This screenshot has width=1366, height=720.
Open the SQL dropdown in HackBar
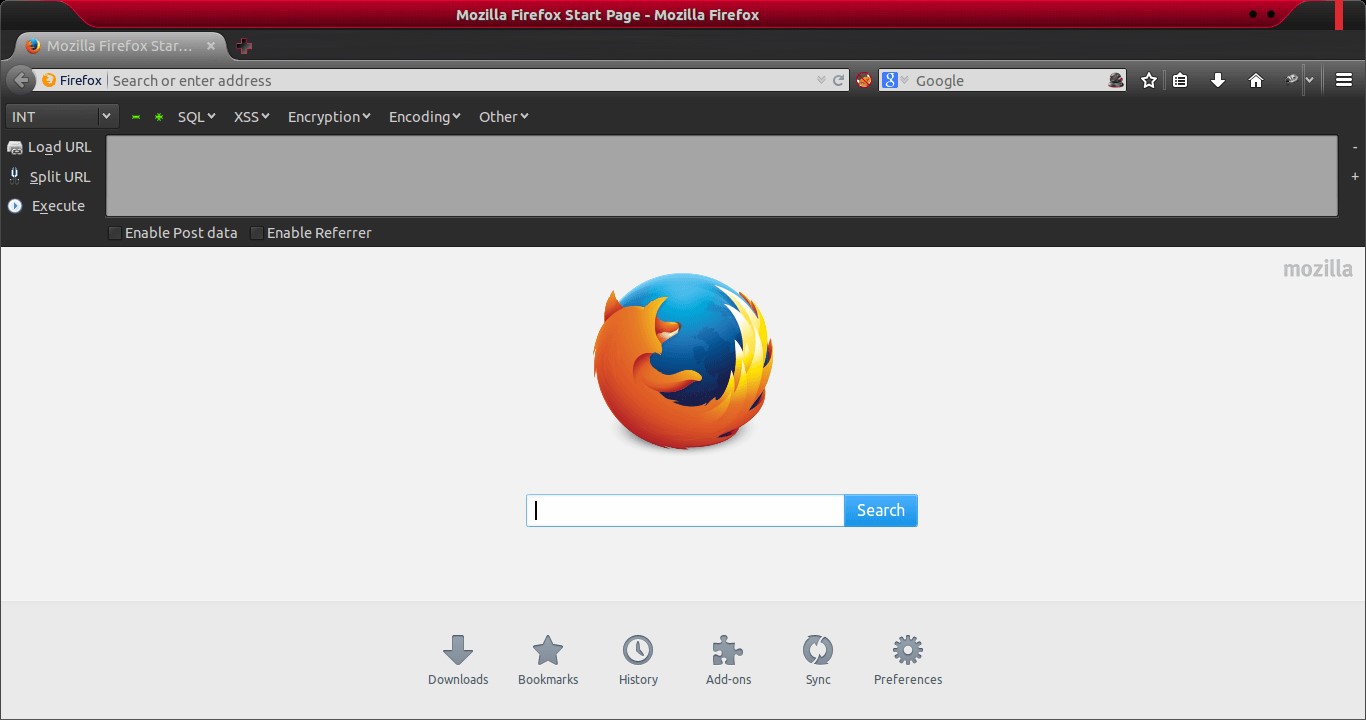(196, 117)
